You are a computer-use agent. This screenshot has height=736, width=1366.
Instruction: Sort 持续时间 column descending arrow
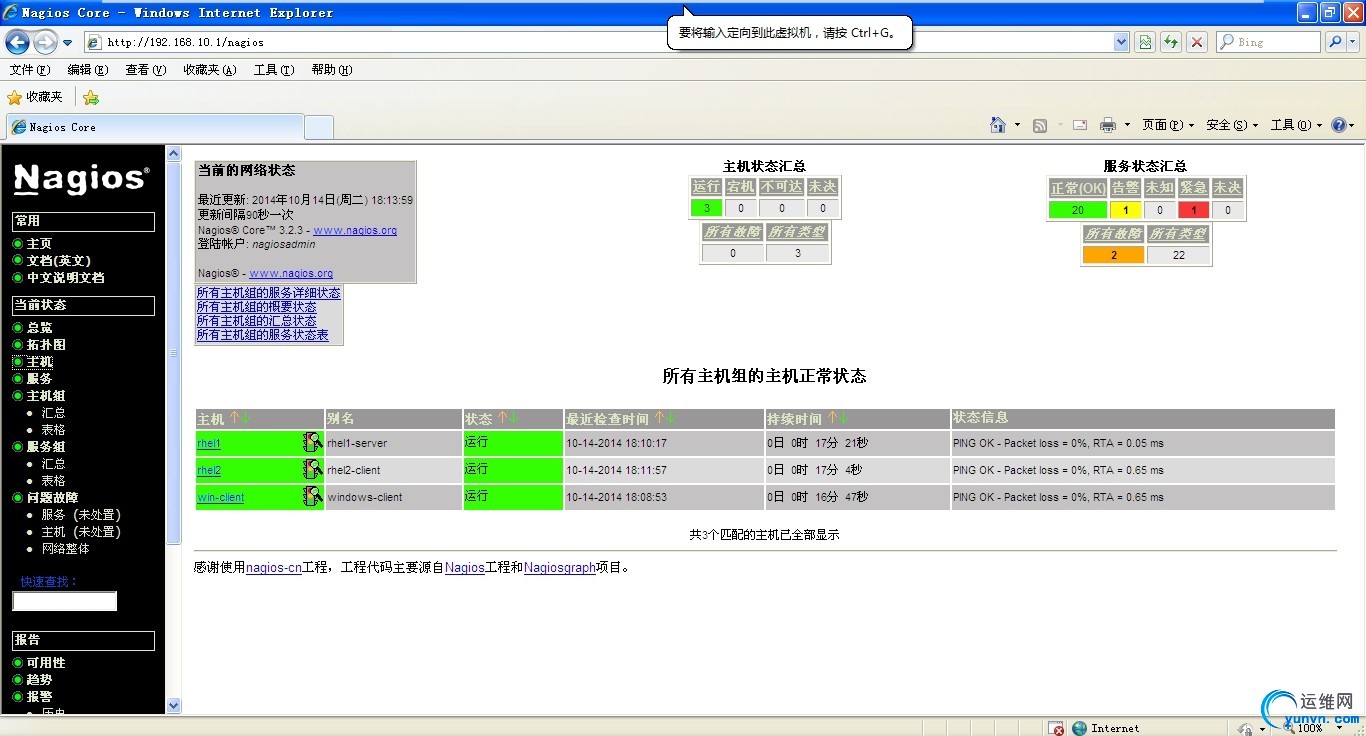click(x=844, y=418)
